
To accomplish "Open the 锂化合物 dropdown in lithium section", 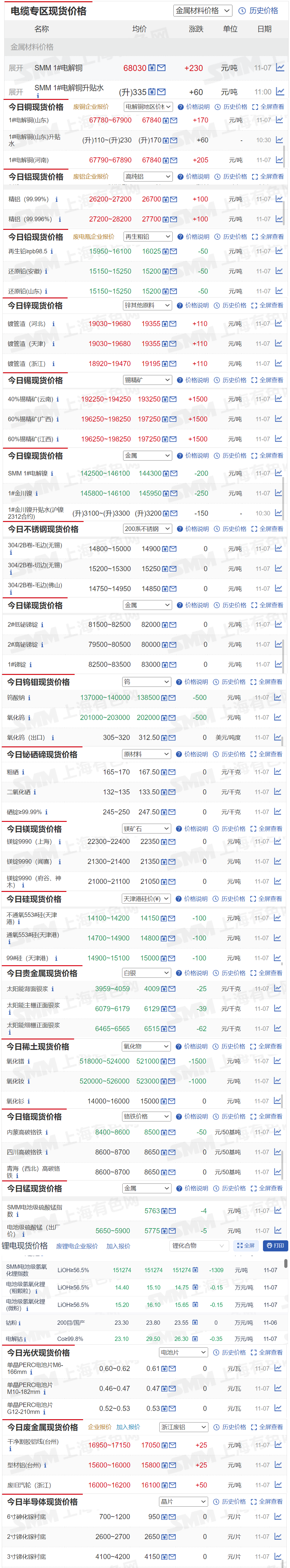I will point(199,1246).
